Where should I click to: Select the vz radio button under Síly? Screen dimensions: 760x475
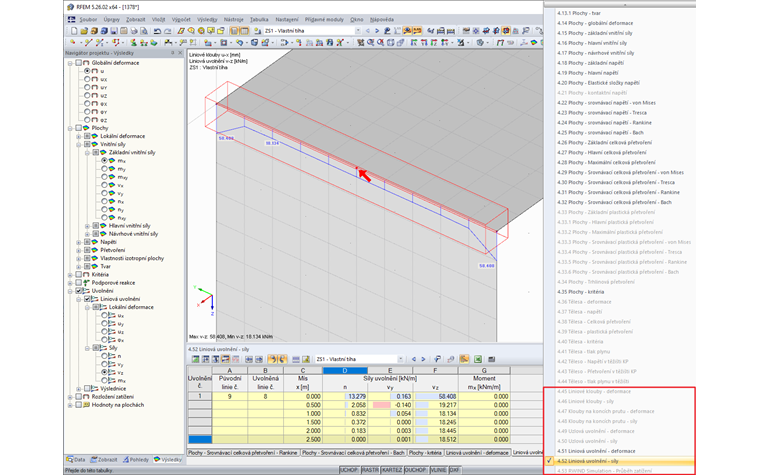(104, 371)
